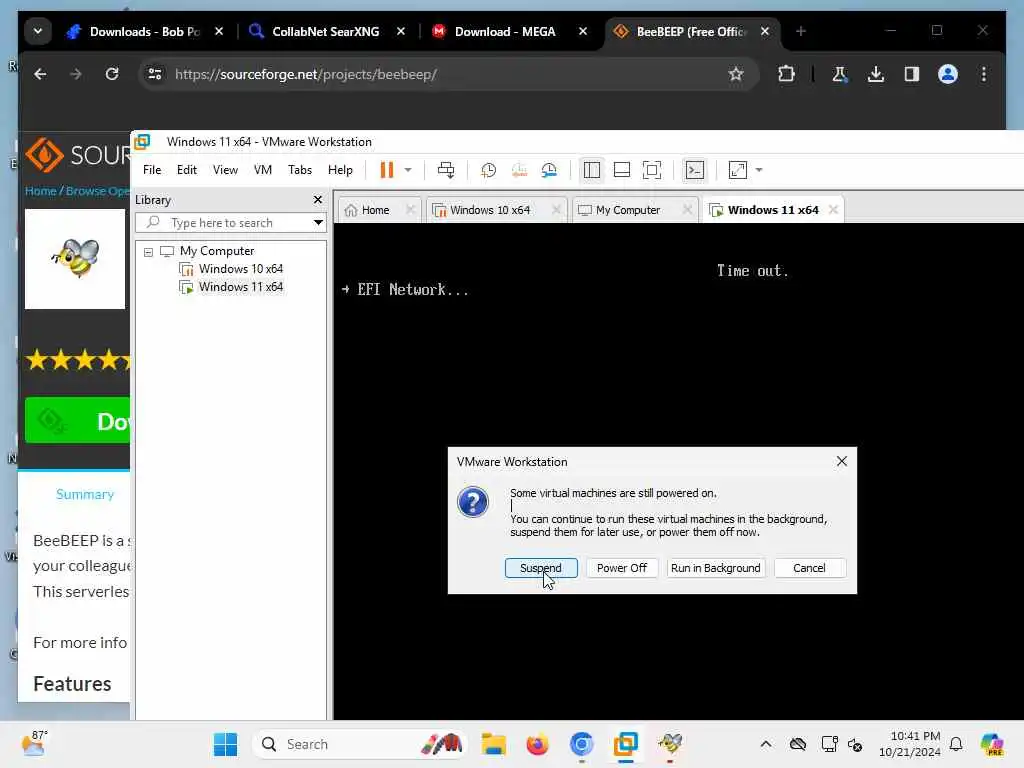
Task: Open the File menu in VMware
Action: (152, 170)
